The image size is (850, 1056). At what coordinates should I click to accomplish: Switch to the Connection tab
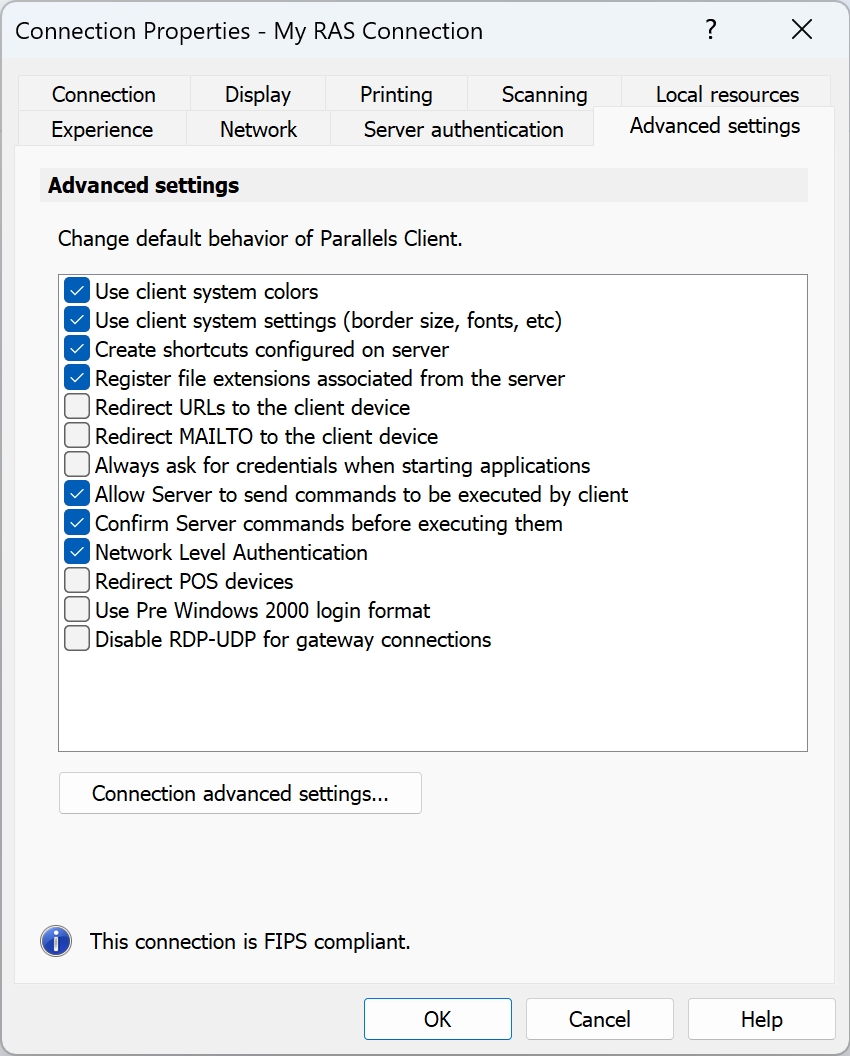pos(104,95)
